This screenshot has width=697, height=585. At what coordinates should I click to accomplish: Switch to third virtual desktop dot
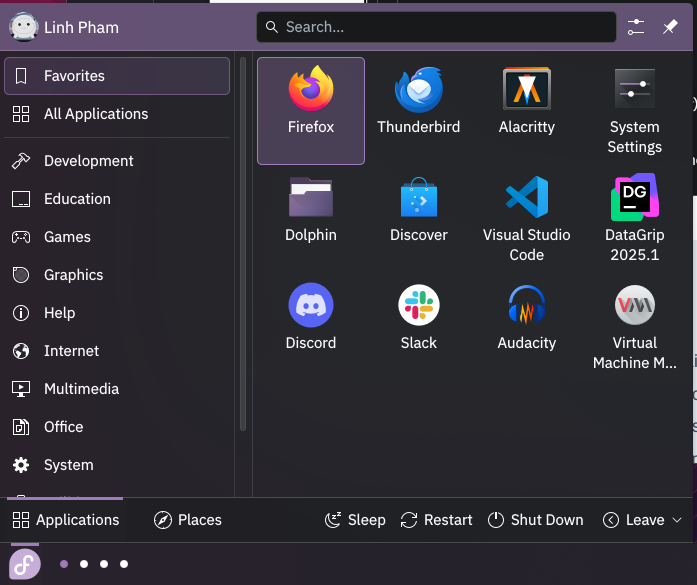click(x=104, y=564)
